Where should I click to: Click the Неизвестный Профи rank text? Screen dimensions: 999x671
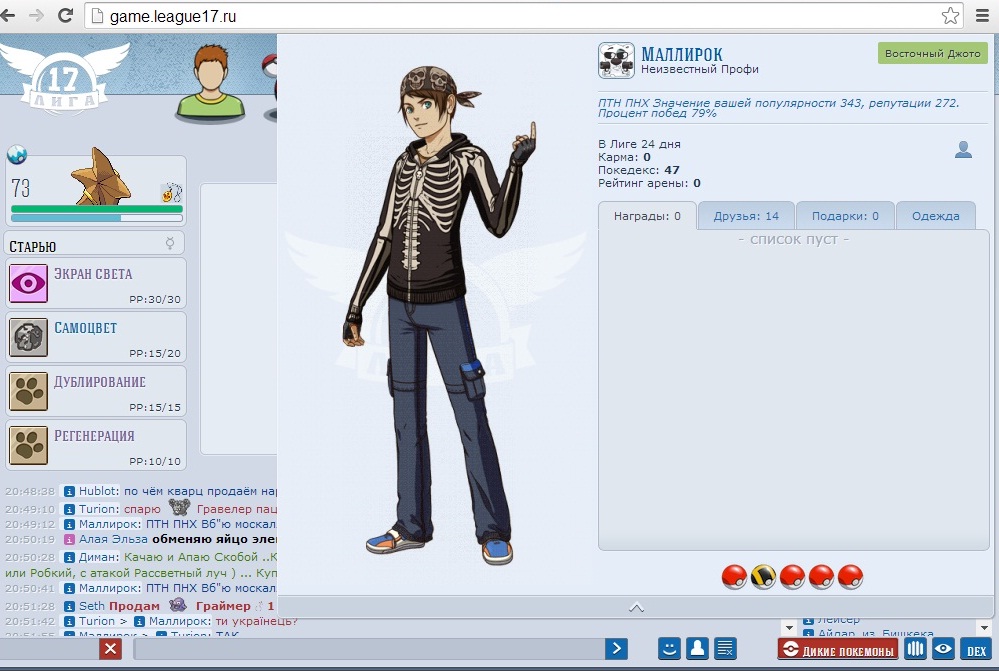(x=700, y=69)
